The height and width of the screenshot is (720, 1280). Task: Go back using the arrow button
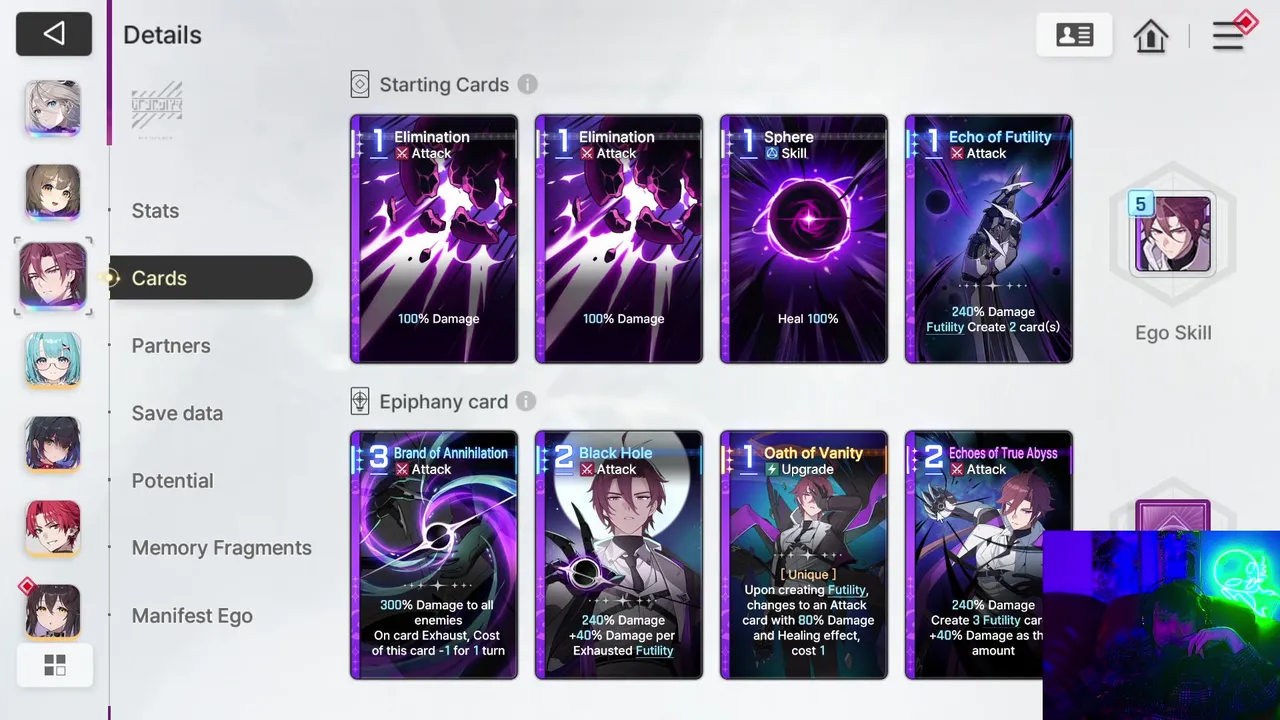tap(54, 34)
